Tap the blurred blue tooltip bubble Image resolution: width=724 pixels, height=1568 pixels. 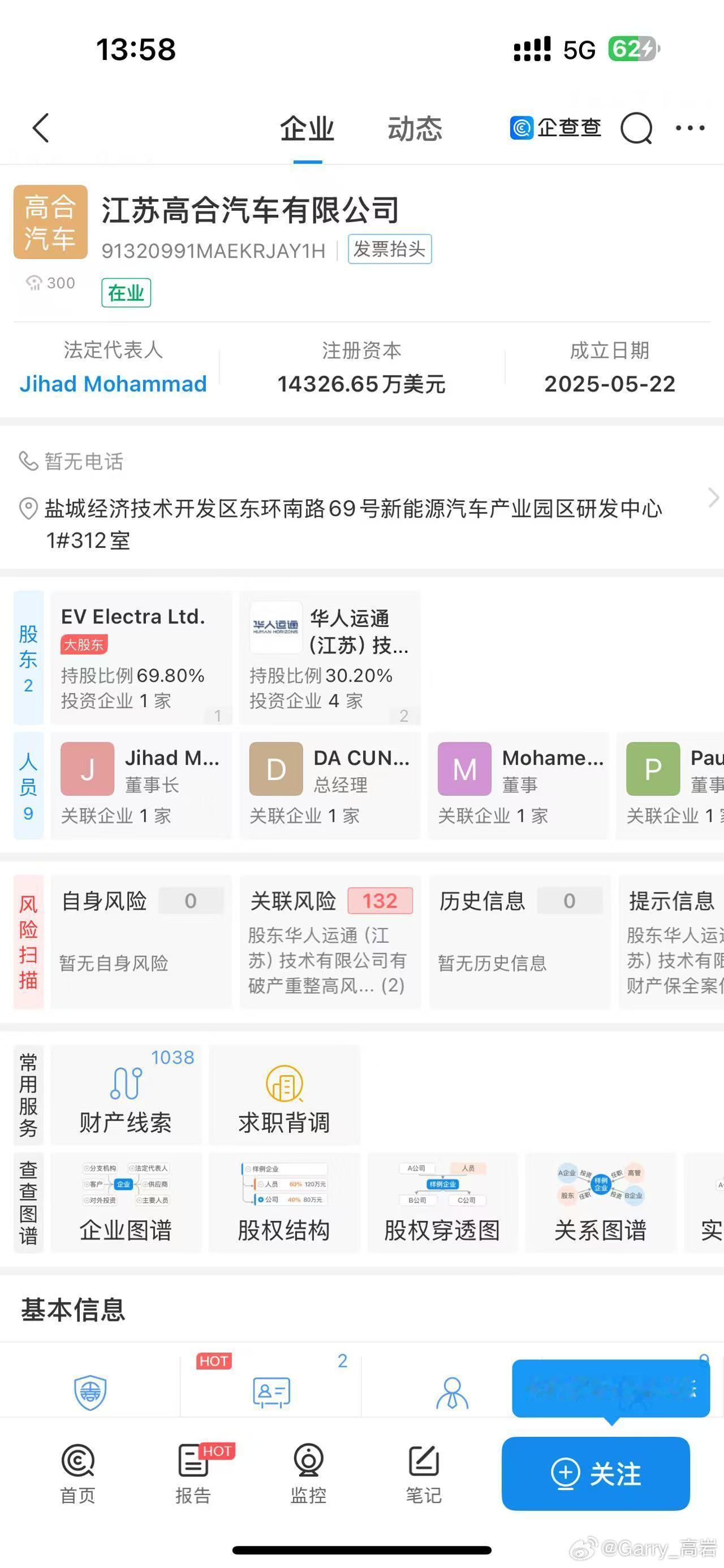point(611,1388)
